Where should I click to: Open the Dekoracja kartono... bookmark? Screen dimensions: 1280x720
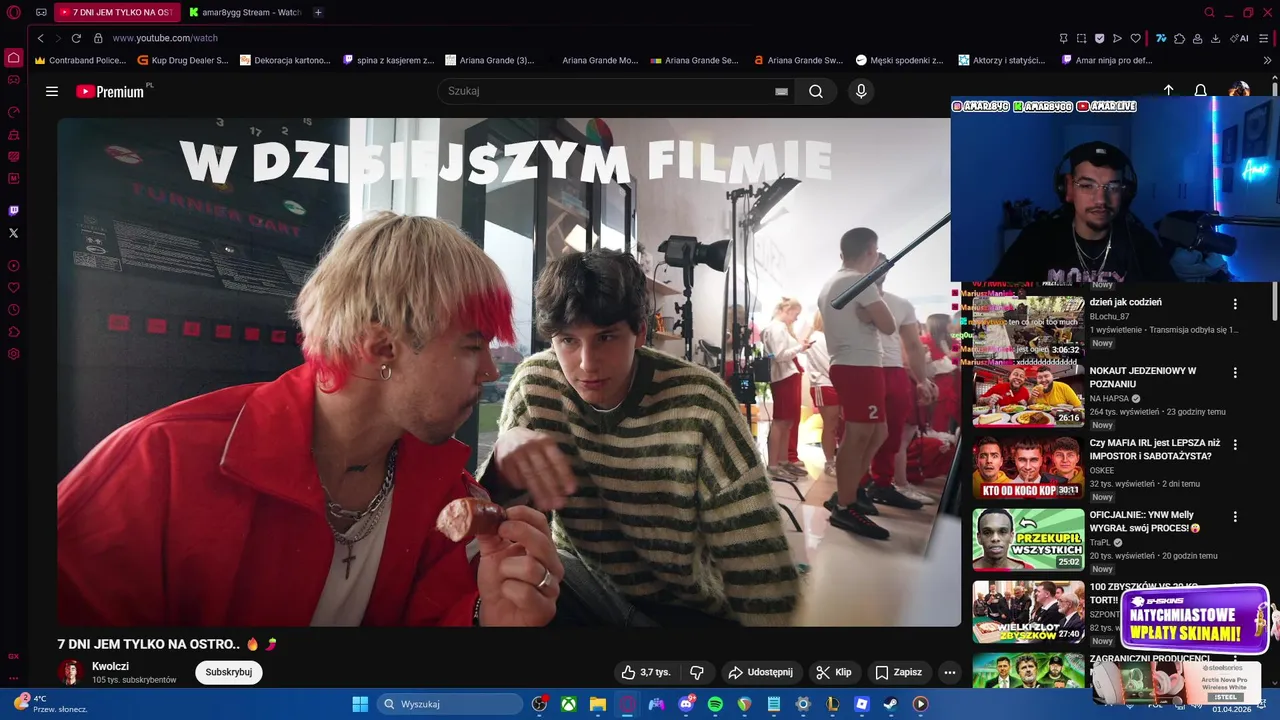[285, 60]
